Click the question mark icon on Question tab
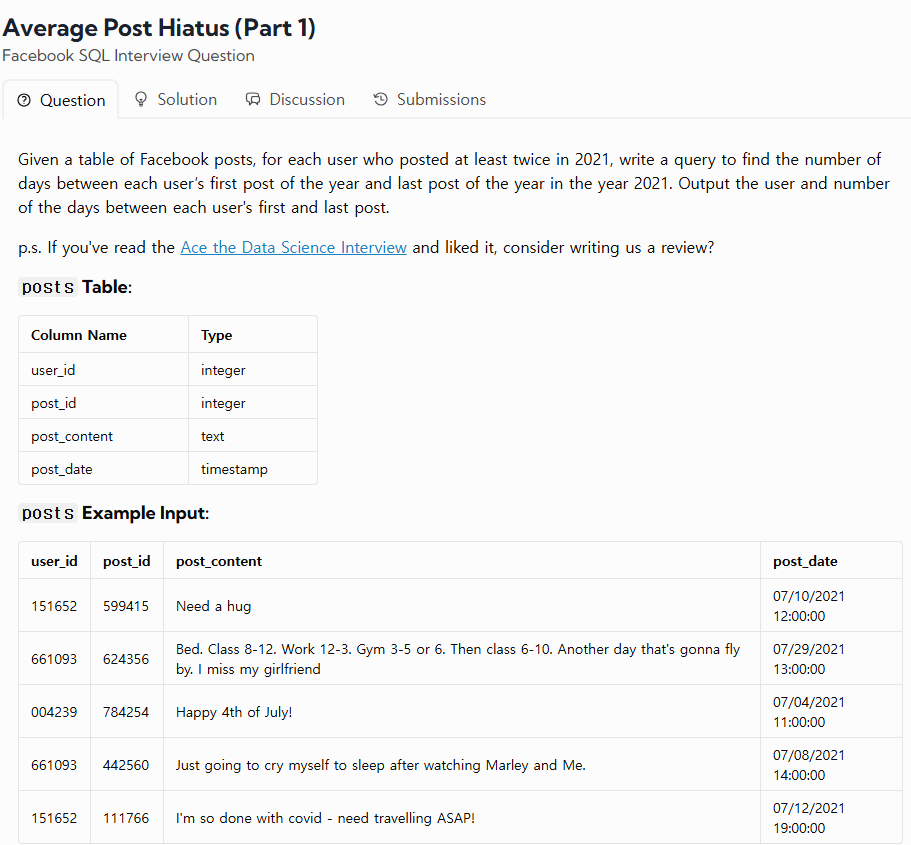The image size is (911, 845). [x=24, y=100]
